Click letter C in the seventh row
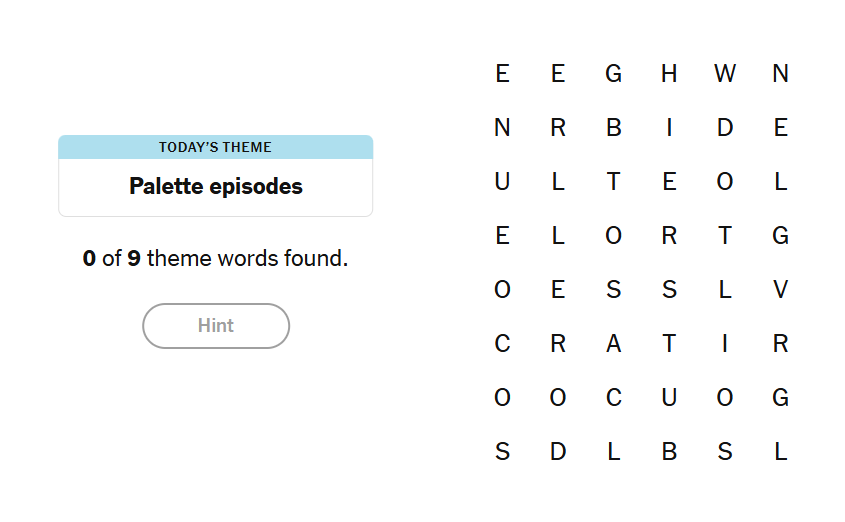 pos(613,398)
